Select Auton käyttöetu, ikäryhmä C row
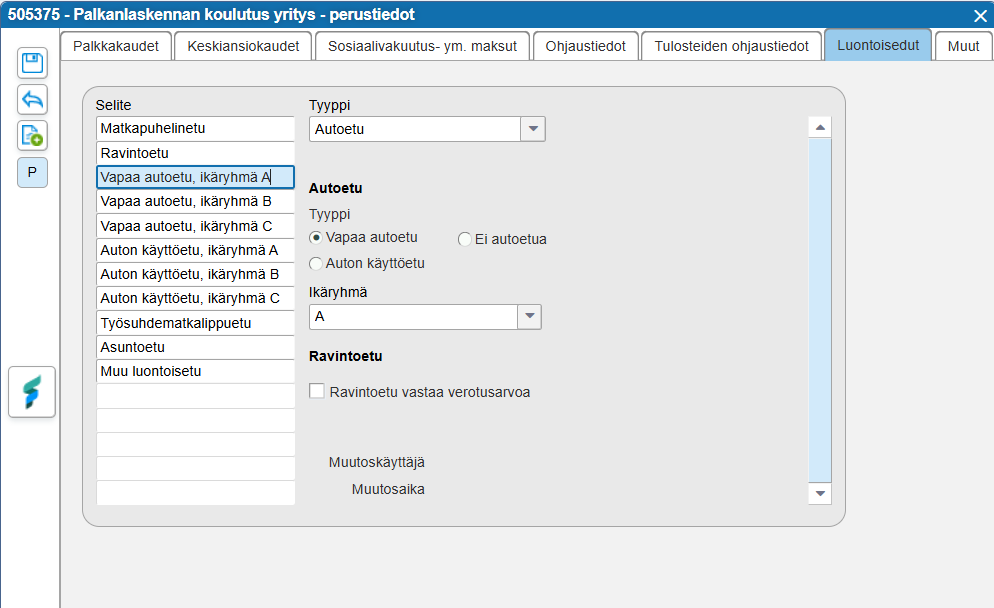 click(195, 299)
